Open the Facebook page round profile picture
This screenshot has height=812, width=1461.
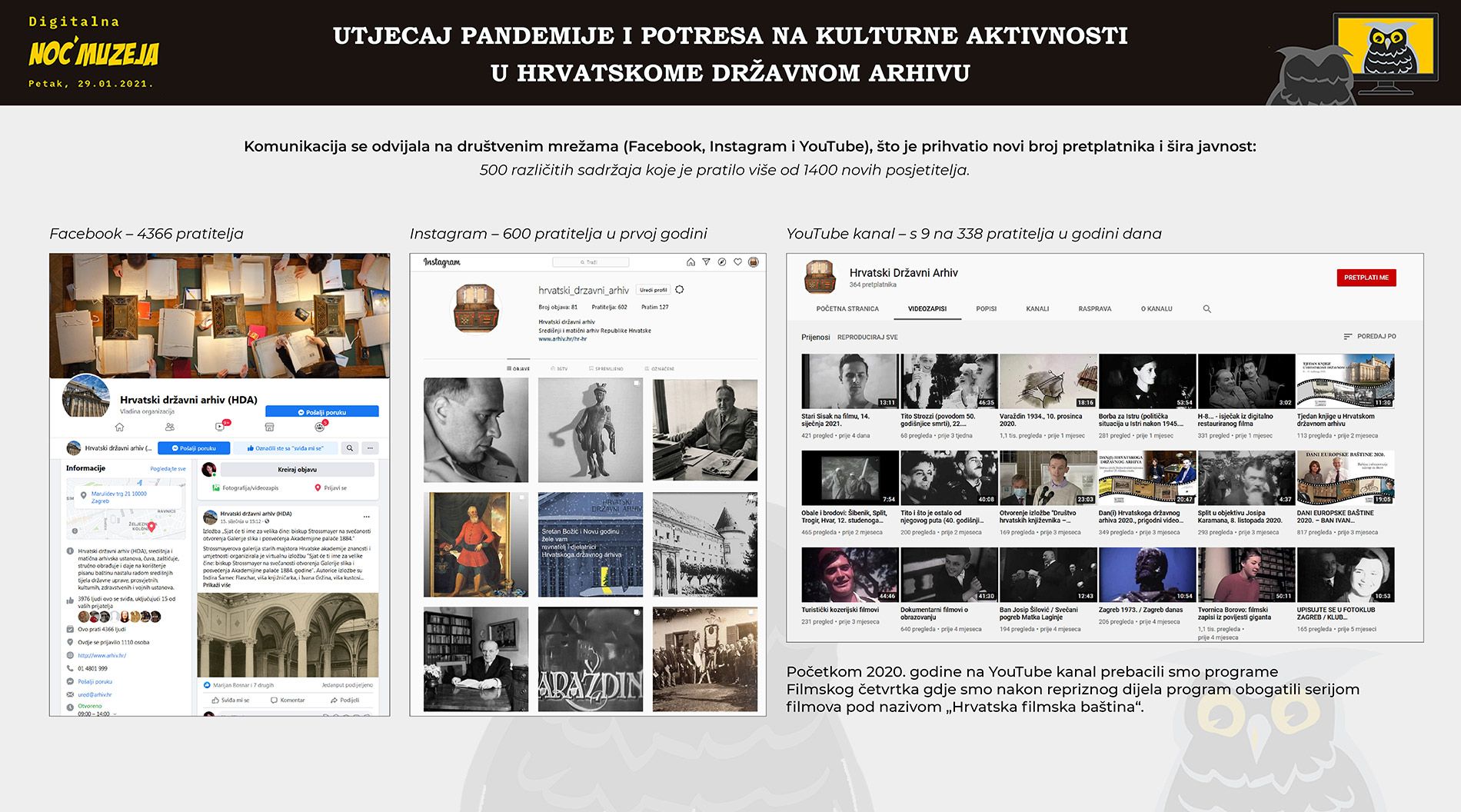[85, 397]
